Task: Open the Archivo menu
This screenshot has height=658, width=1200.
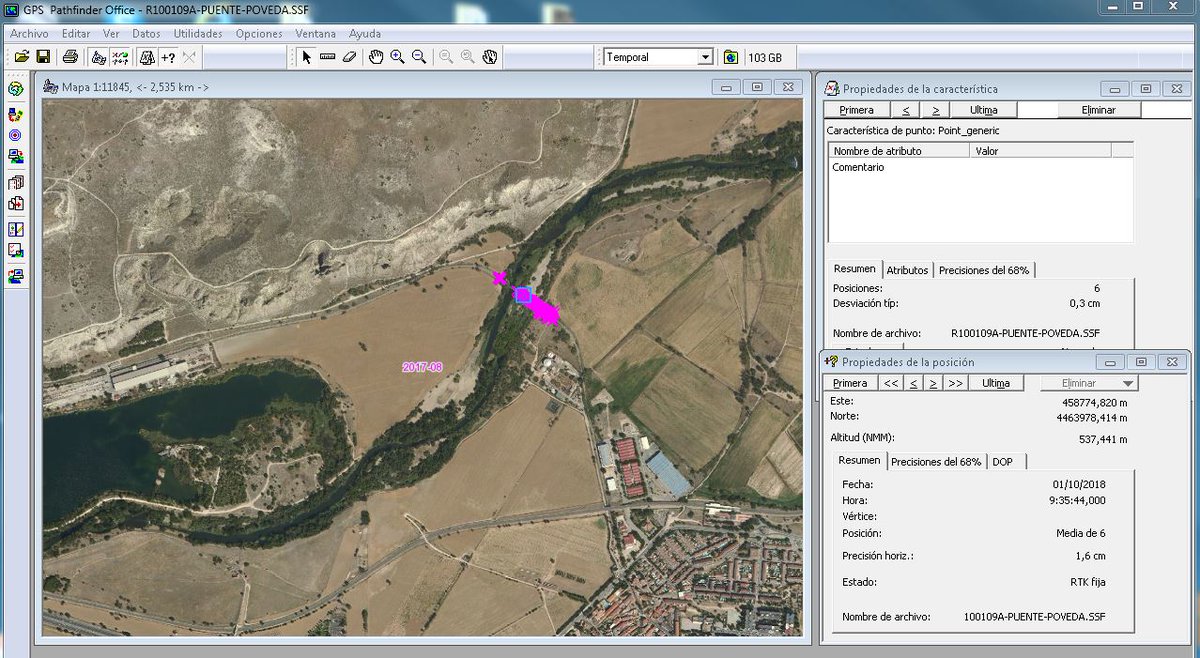Action: click(29, 33)
